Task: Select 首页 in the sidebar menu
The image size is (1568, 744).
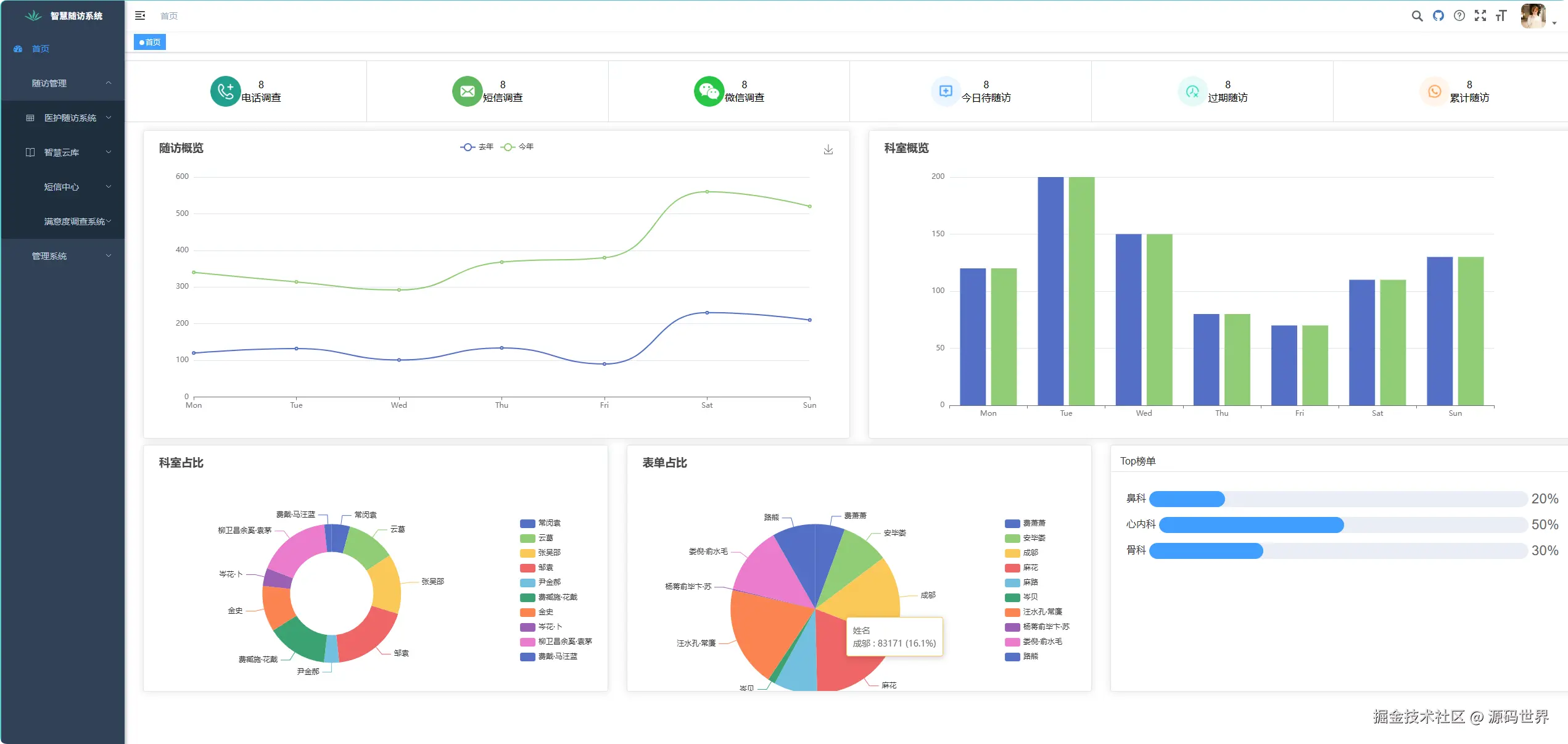Action: click(40, 49)
